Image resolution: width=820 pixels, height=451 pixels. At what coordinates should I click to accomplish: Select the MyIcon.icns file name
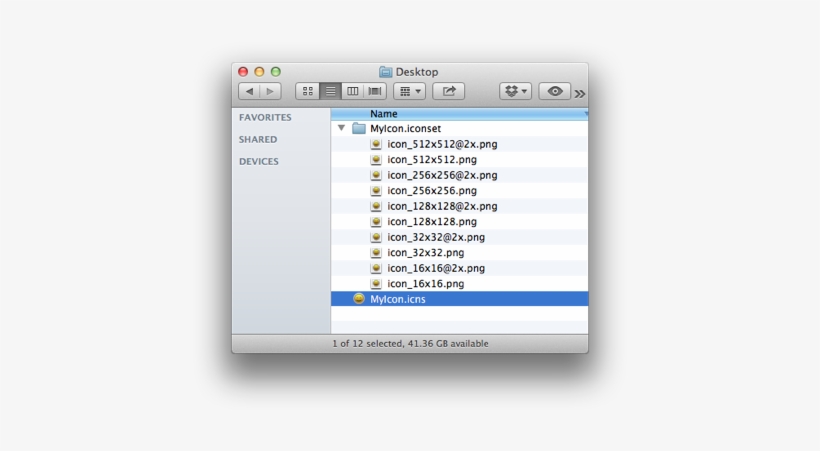click(397, 299)
